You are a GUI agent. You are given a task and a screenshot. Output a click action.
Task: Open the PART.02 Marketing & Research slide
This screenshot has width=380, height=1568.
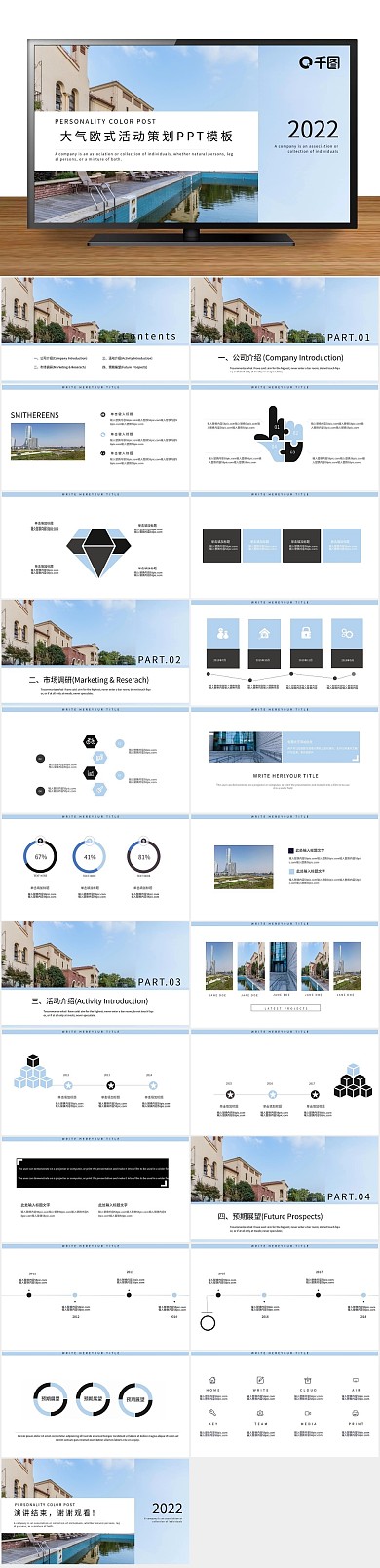(x=95, y=651)
